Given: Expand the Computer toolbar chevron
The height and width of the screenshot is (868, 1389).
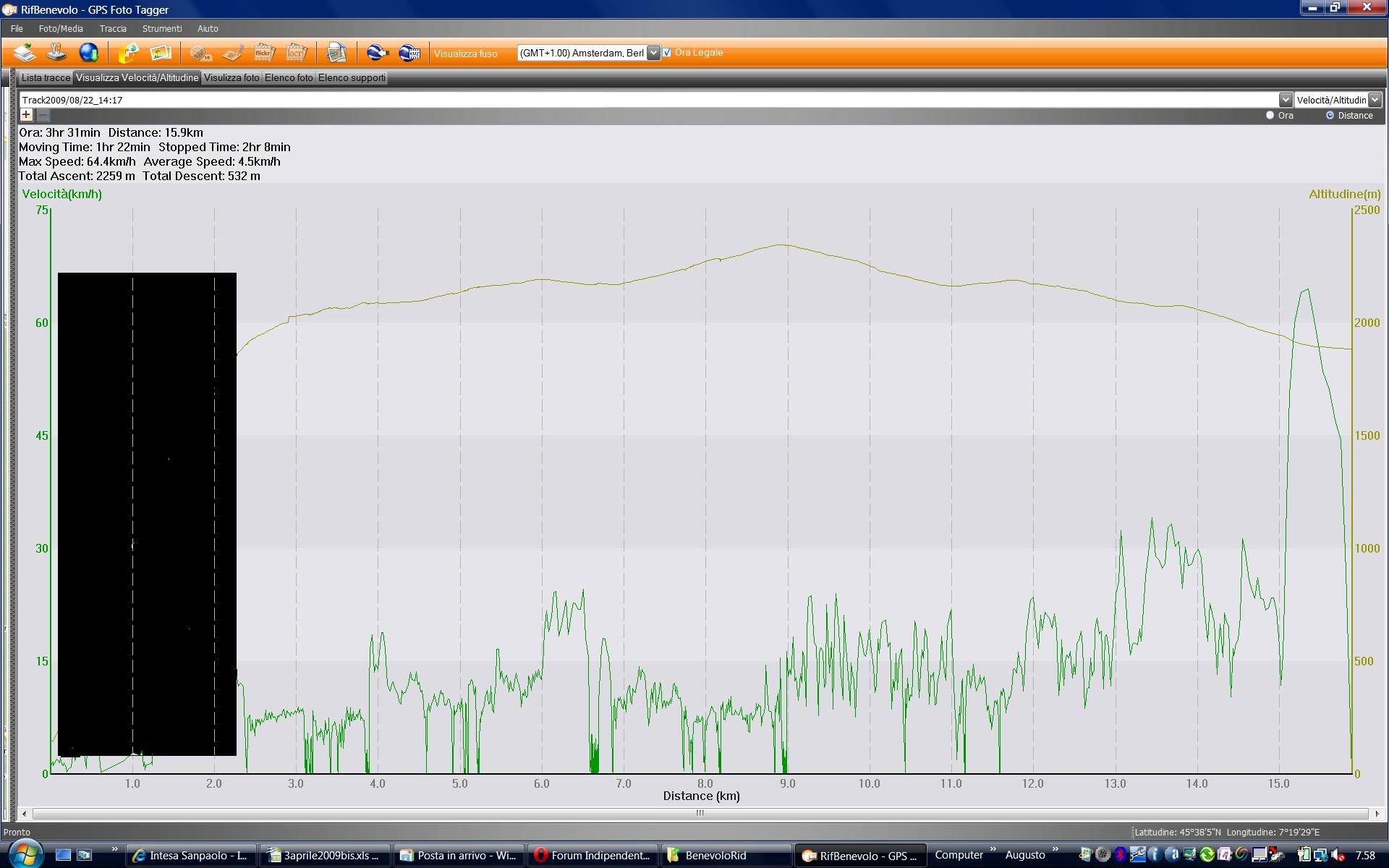Looking at the screenshot, I should pyautogui.click(x=993, y=849).
